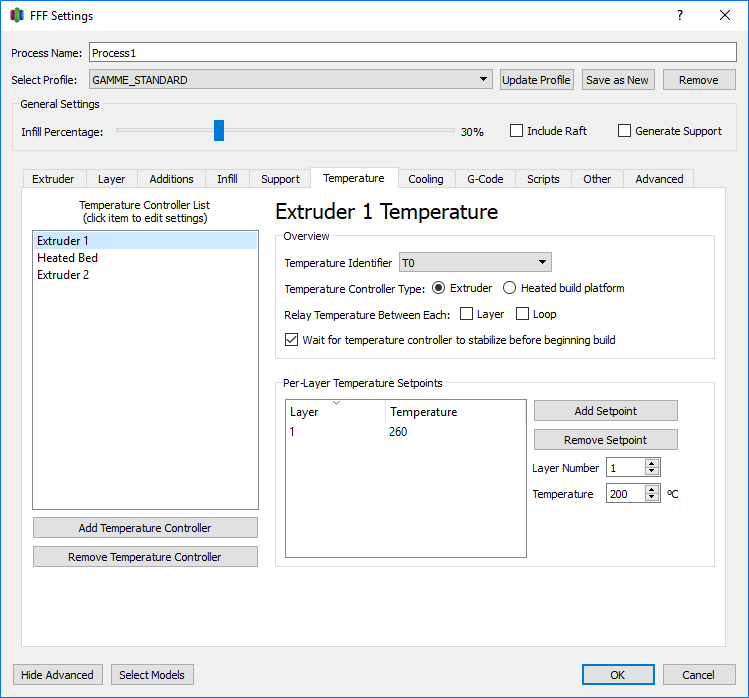
Task: Uncheck wait for temperature controller to stabilize
Action: tap(292, 340)
